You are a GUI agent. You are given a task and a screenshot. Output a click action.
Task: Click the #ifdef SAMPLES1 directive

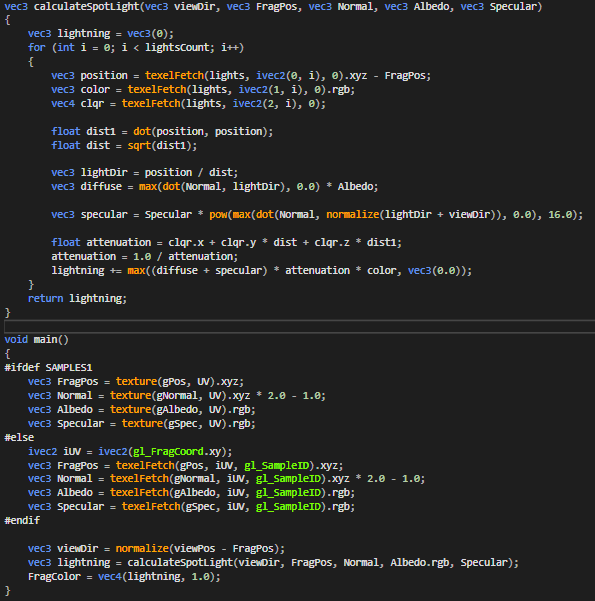click(48, 368)
